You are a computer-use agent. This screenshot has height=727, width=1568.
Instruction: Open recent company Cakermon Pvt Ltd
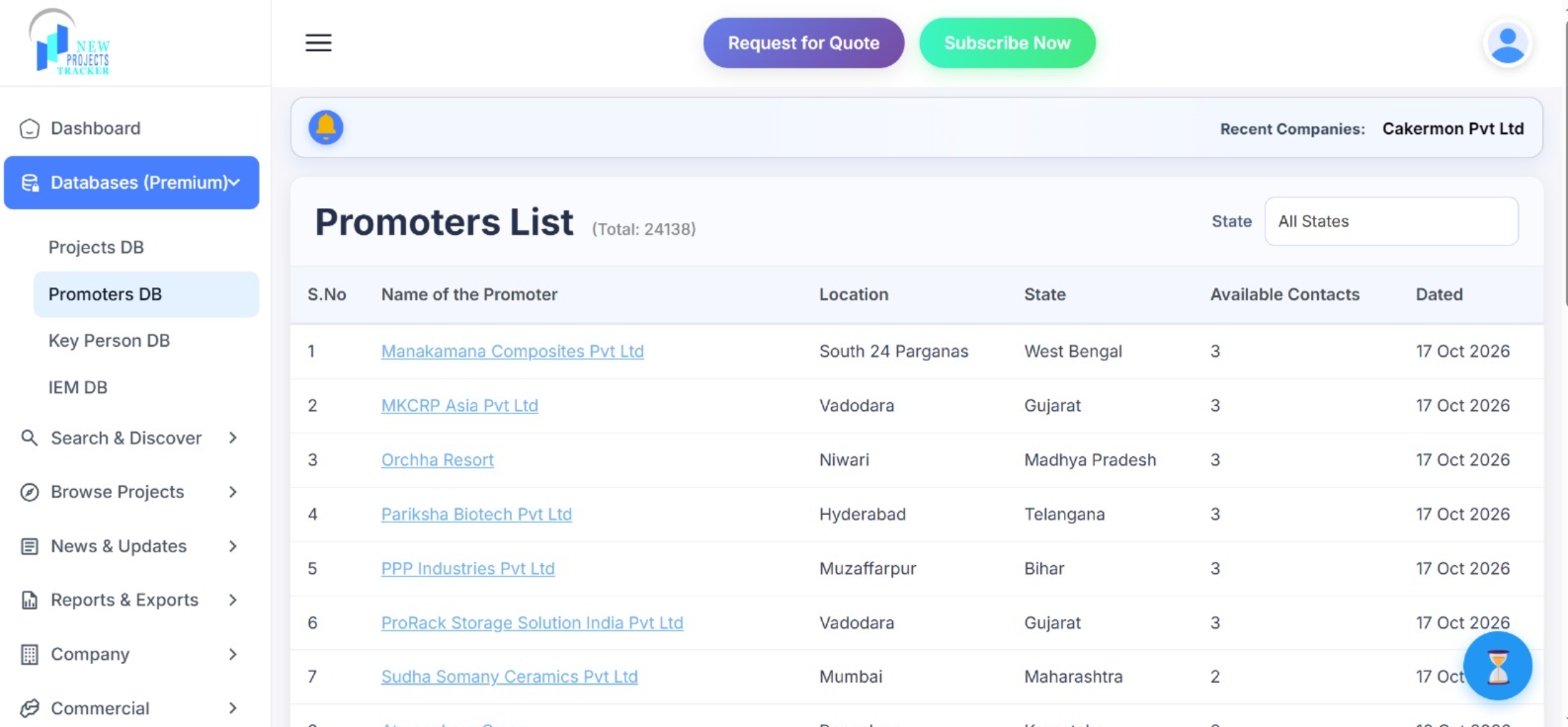click(x=1452, y=128)
